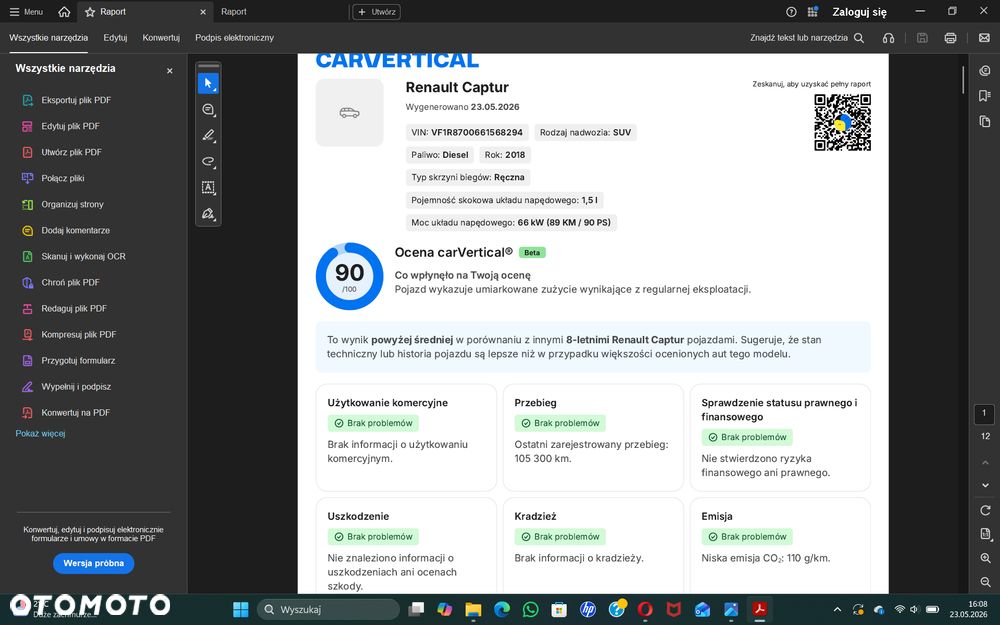The image size is (1000, 625).
Task: Go to the previous page arrow
Action: [x=985, y=462]
